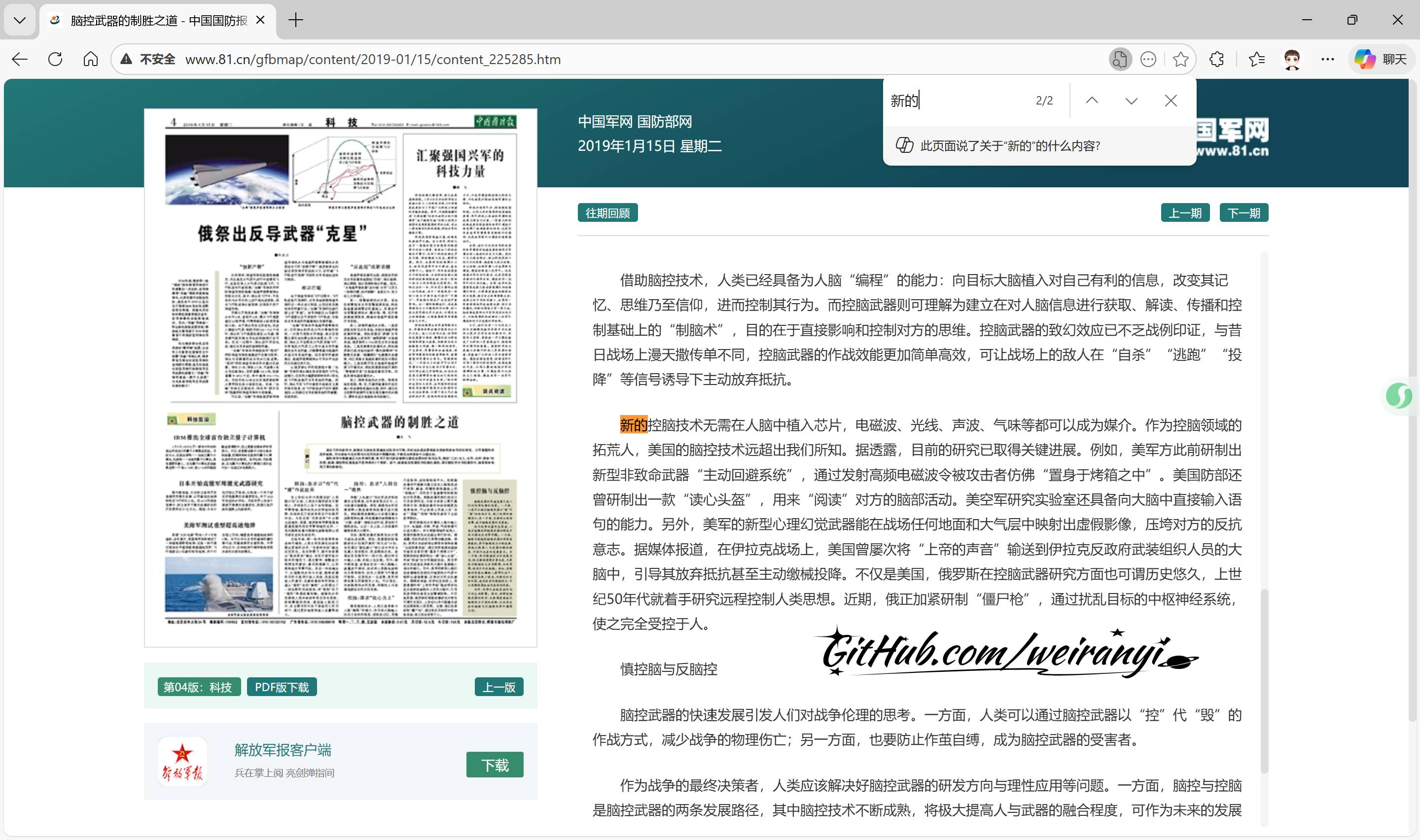Select the 往期回顾 menu item
1420x840 pixels.
tap(607, 212)
